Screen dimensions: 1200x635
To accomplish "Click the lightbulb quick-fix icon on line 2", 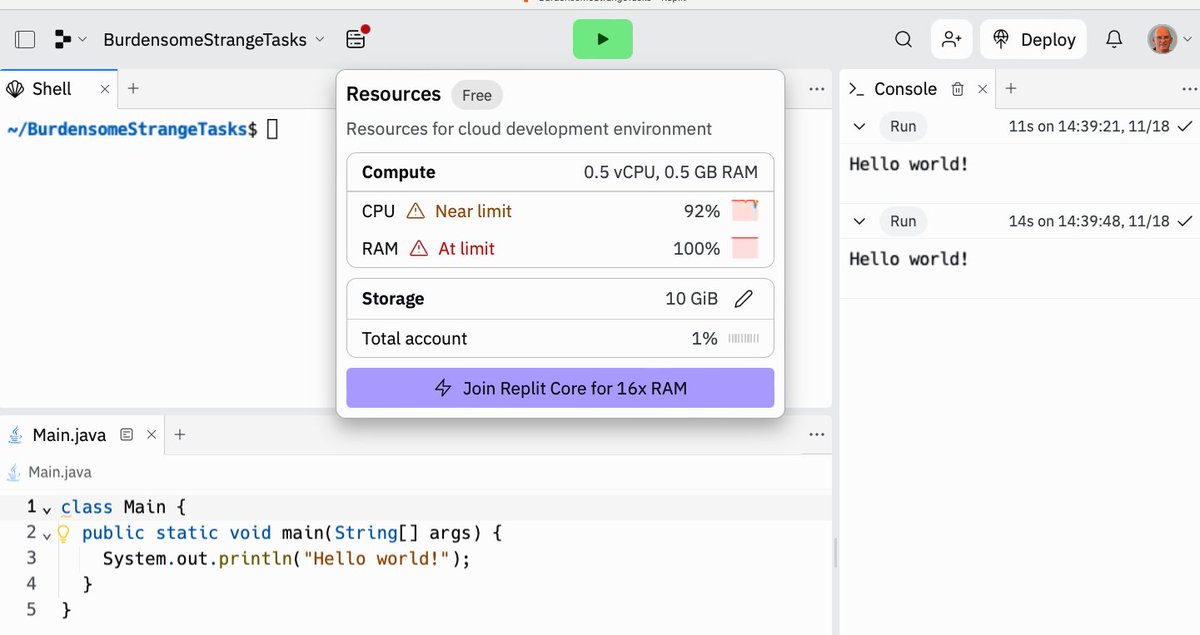I will coord(64,534).
